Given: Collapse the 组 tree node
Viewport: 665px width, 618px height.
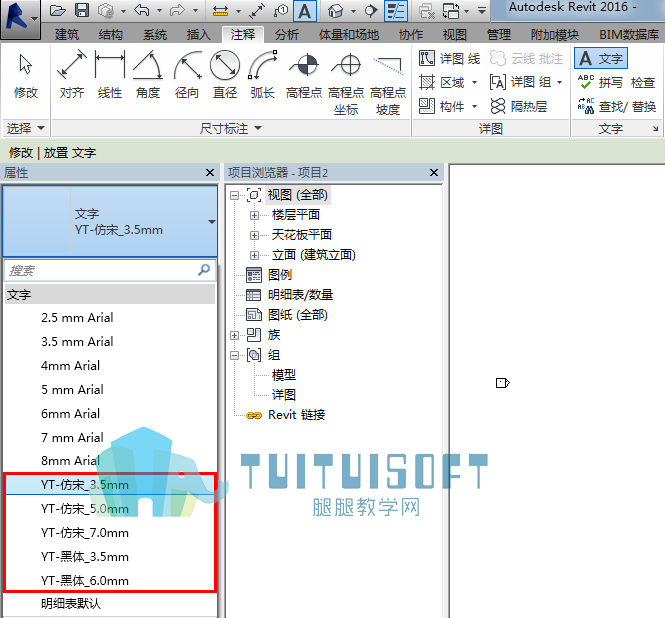Looking at the screenshot, I should pyautogui.click(x=234, y=355).
